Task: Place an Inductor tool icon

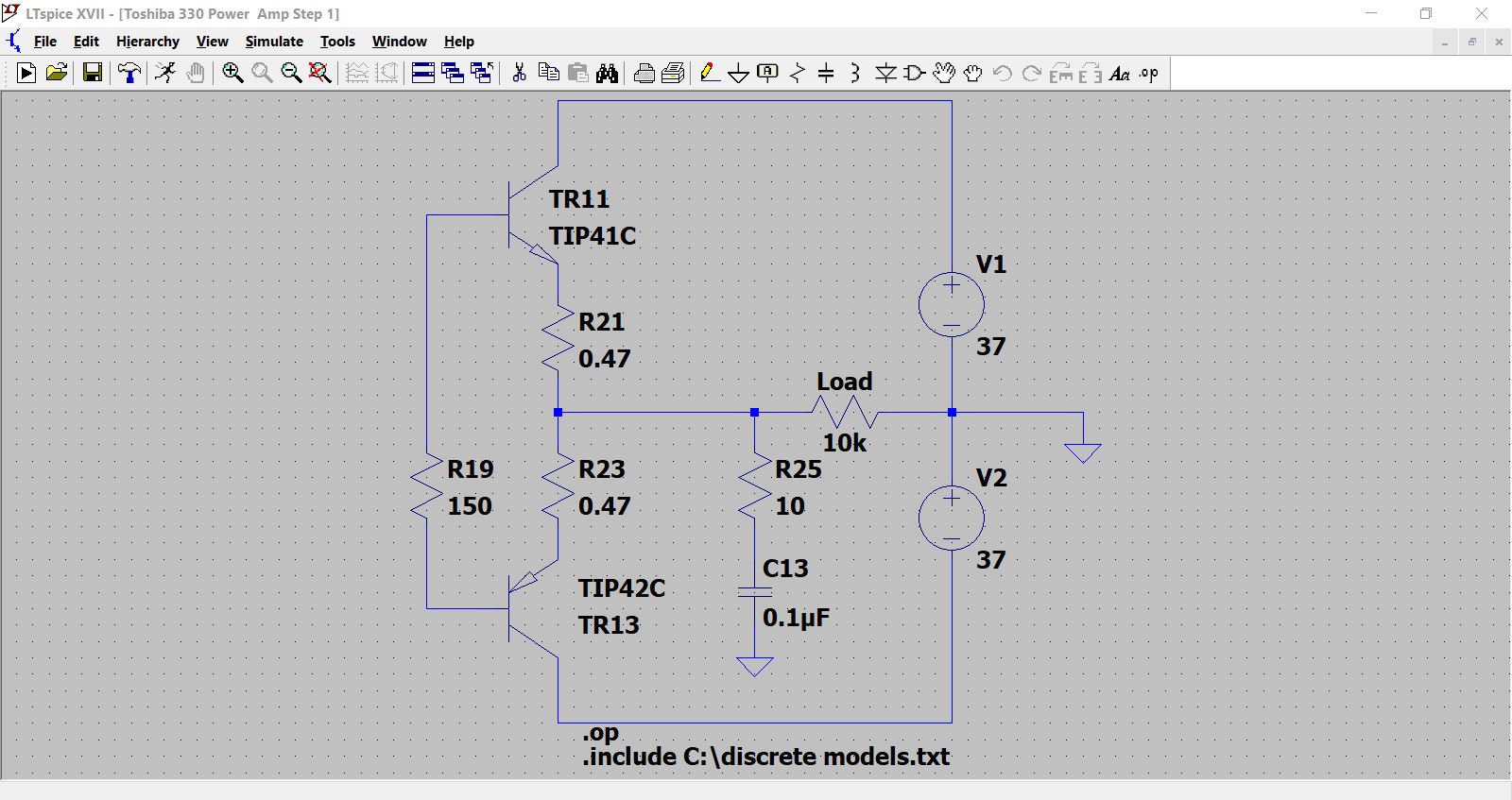Action: 855,73
